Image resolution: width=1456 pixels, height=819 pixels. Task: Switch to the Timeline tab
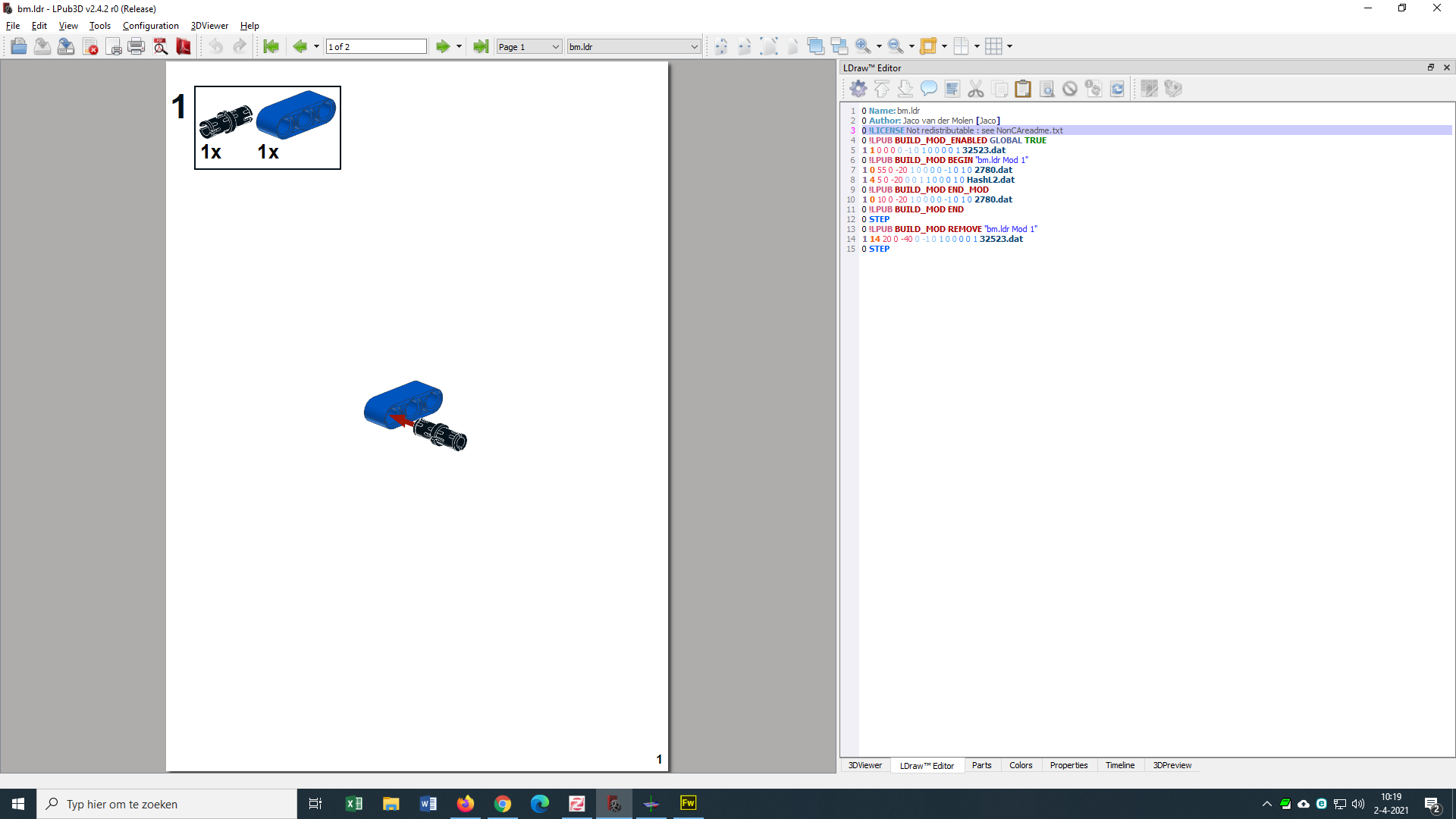(1119, 765)
